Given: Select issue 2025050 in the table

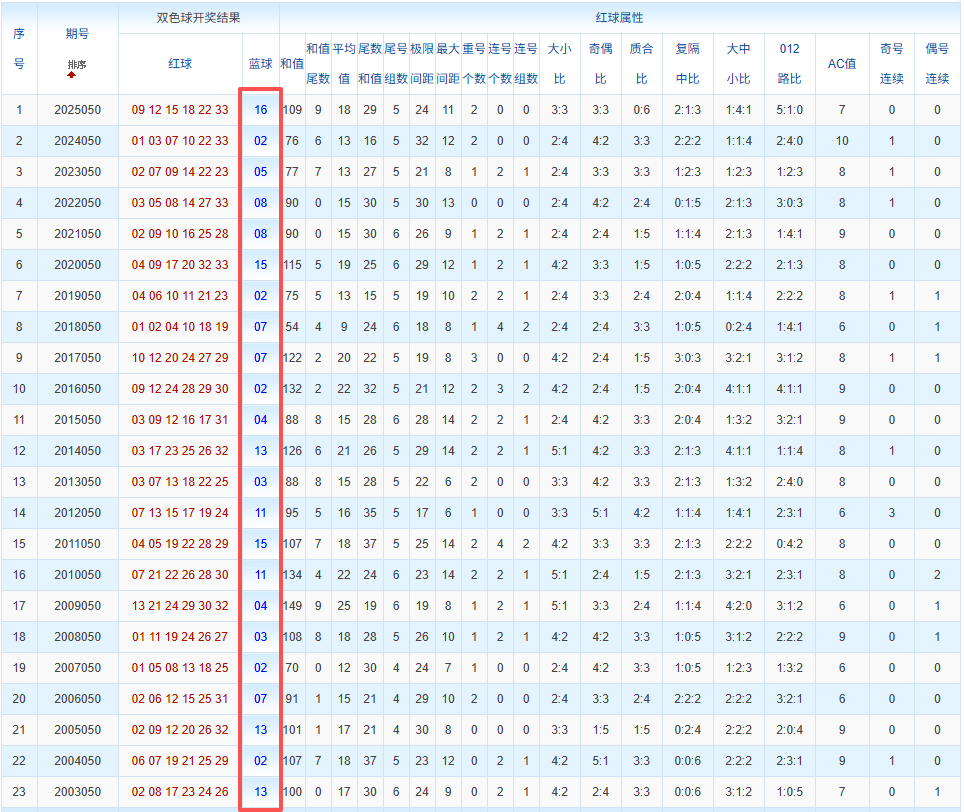Looking at the screenshot, I should click(x=77, y=110).
